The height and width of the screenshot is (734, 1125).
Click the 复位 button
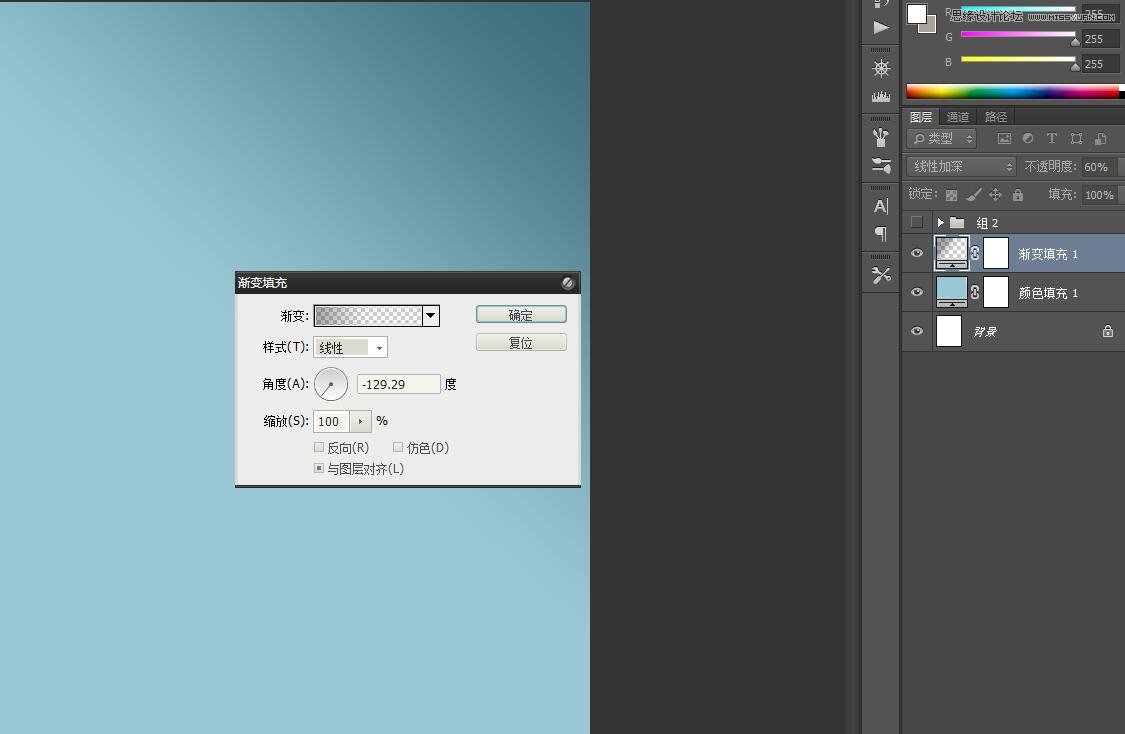click(x=521, y=343)
